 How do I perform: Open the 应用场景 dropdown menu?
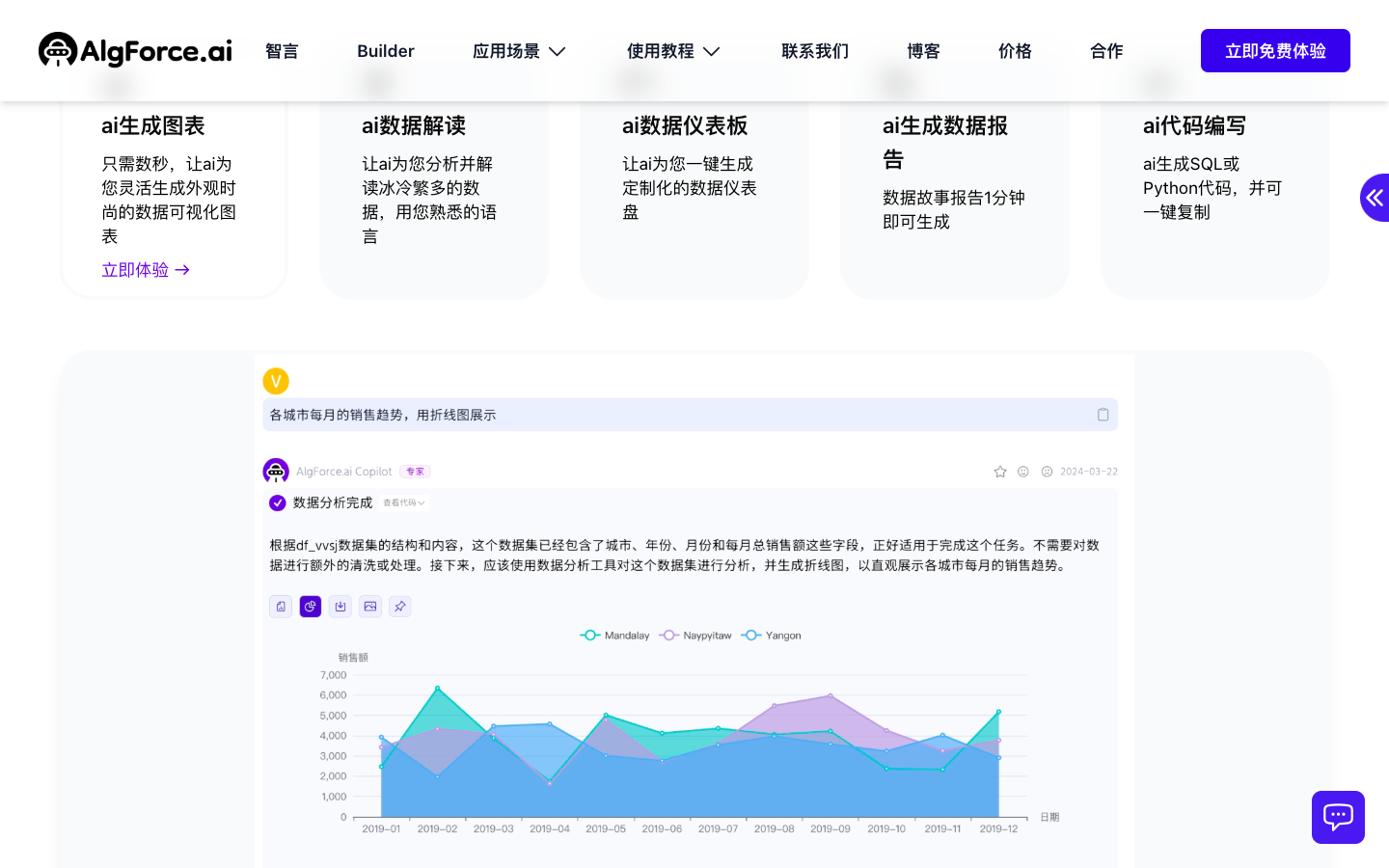[x=519, y=51]
